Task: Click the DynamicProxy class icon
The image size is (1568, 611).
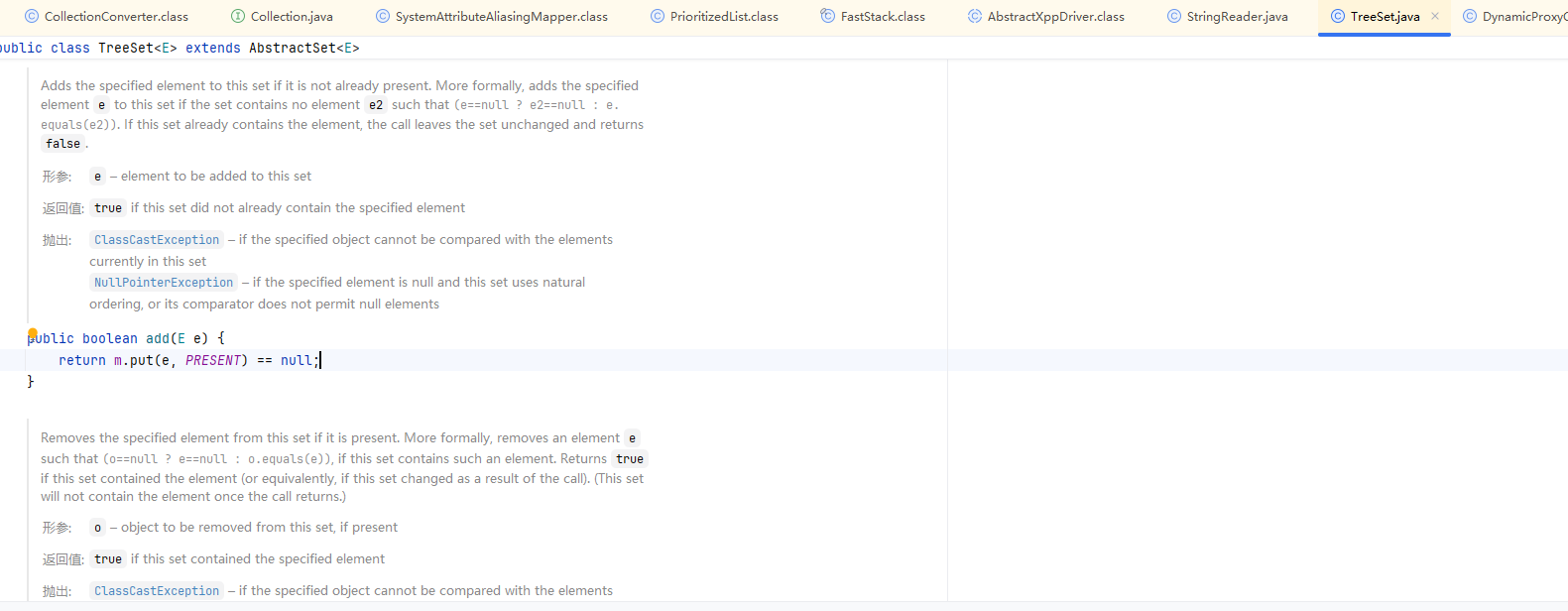Action: (x=1470, y=16)
